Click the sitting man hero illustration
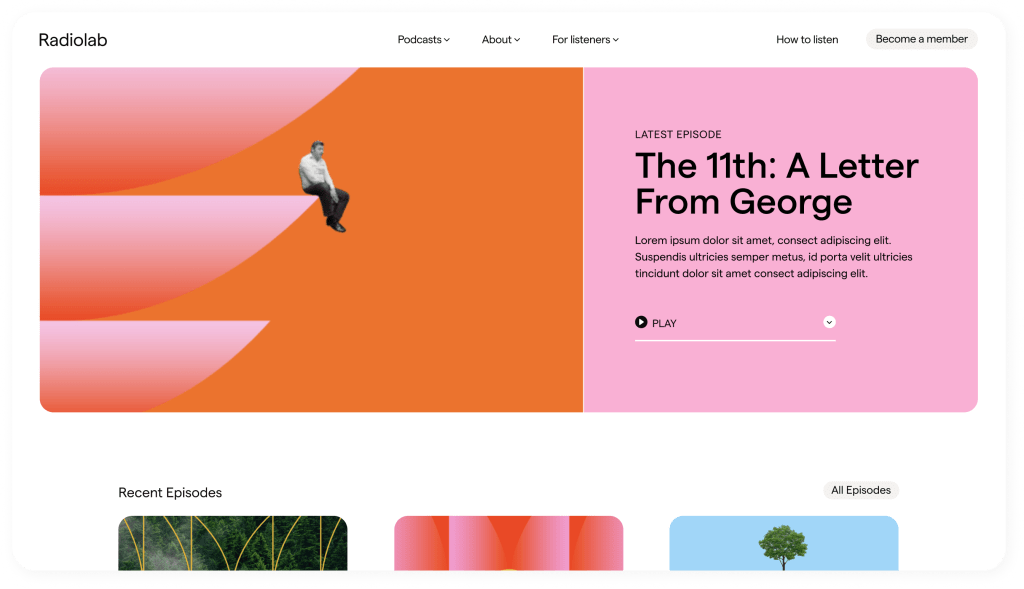1024x589 pixels. click(x=324, y=186)
